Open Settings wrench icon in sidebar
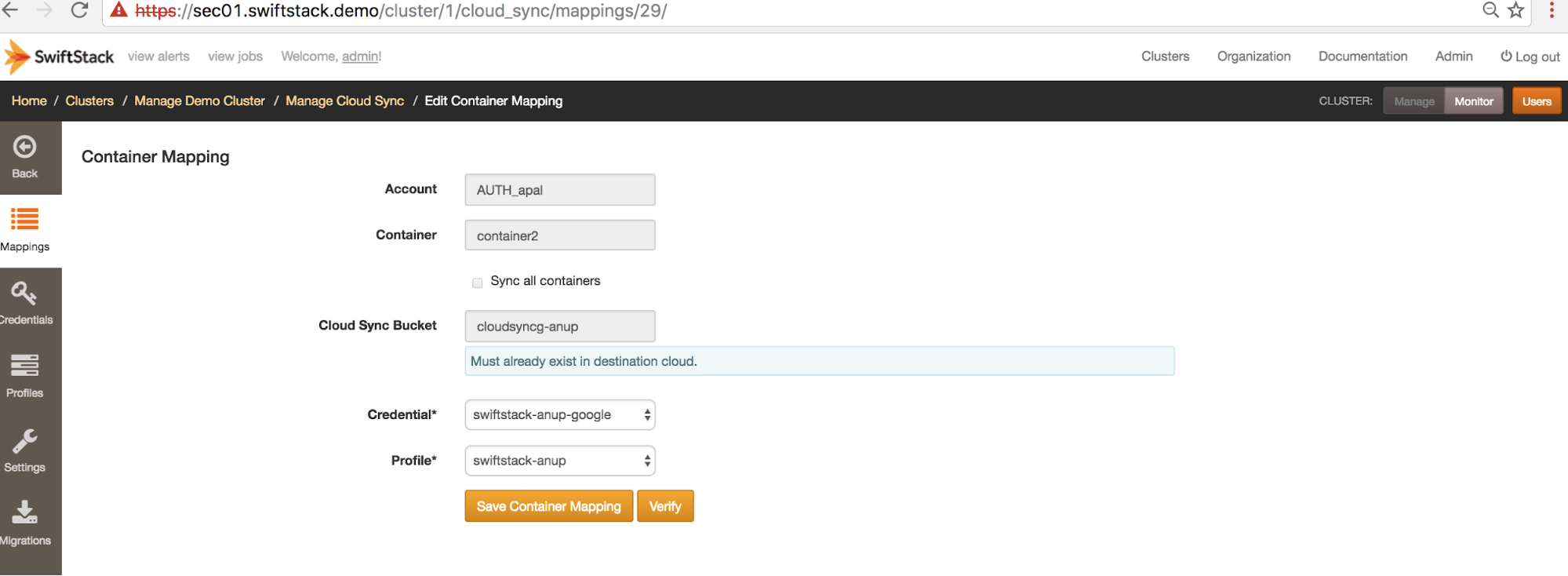1568x576 pixels. pyautogui.click(x=24, y=440)
